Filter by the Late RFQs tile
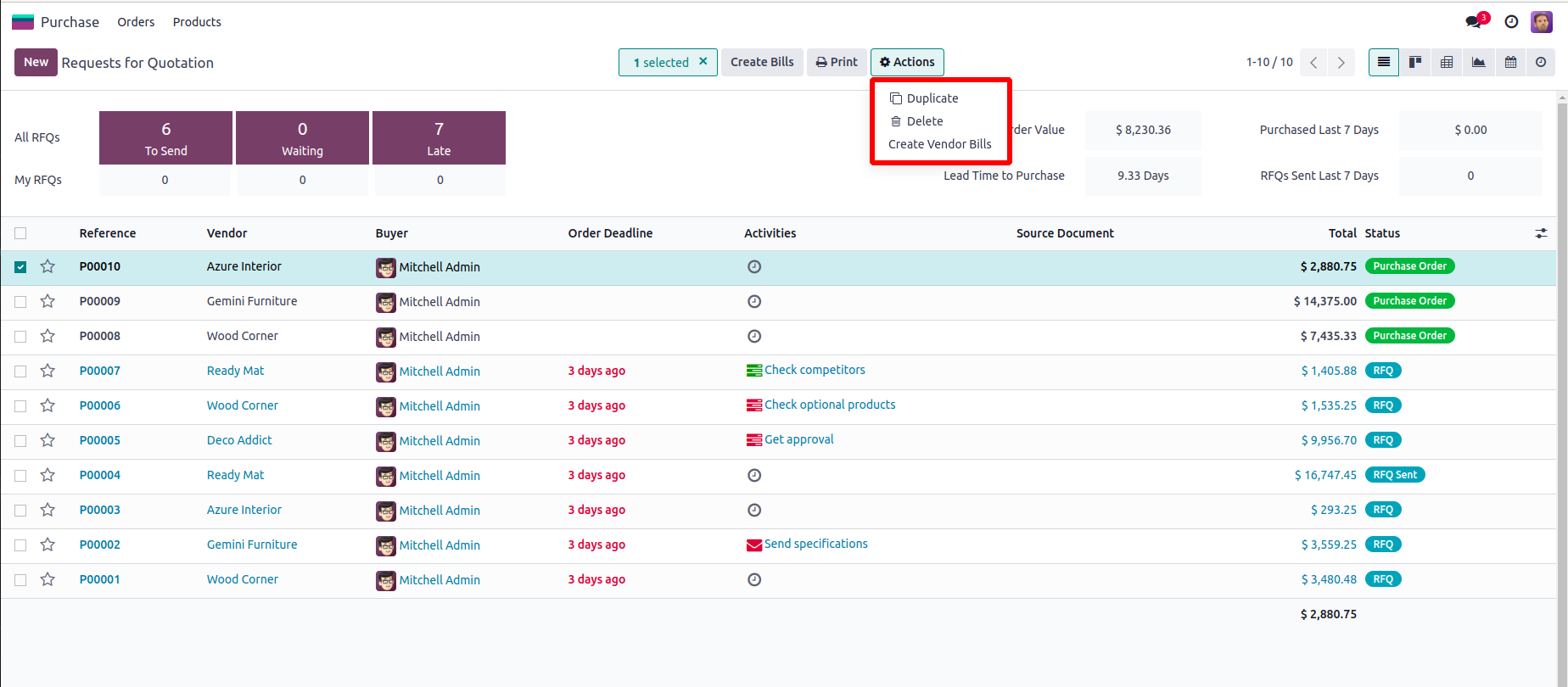Image resolution: width=1568 pixels, height=687 pixels. (x=439, y=137)
